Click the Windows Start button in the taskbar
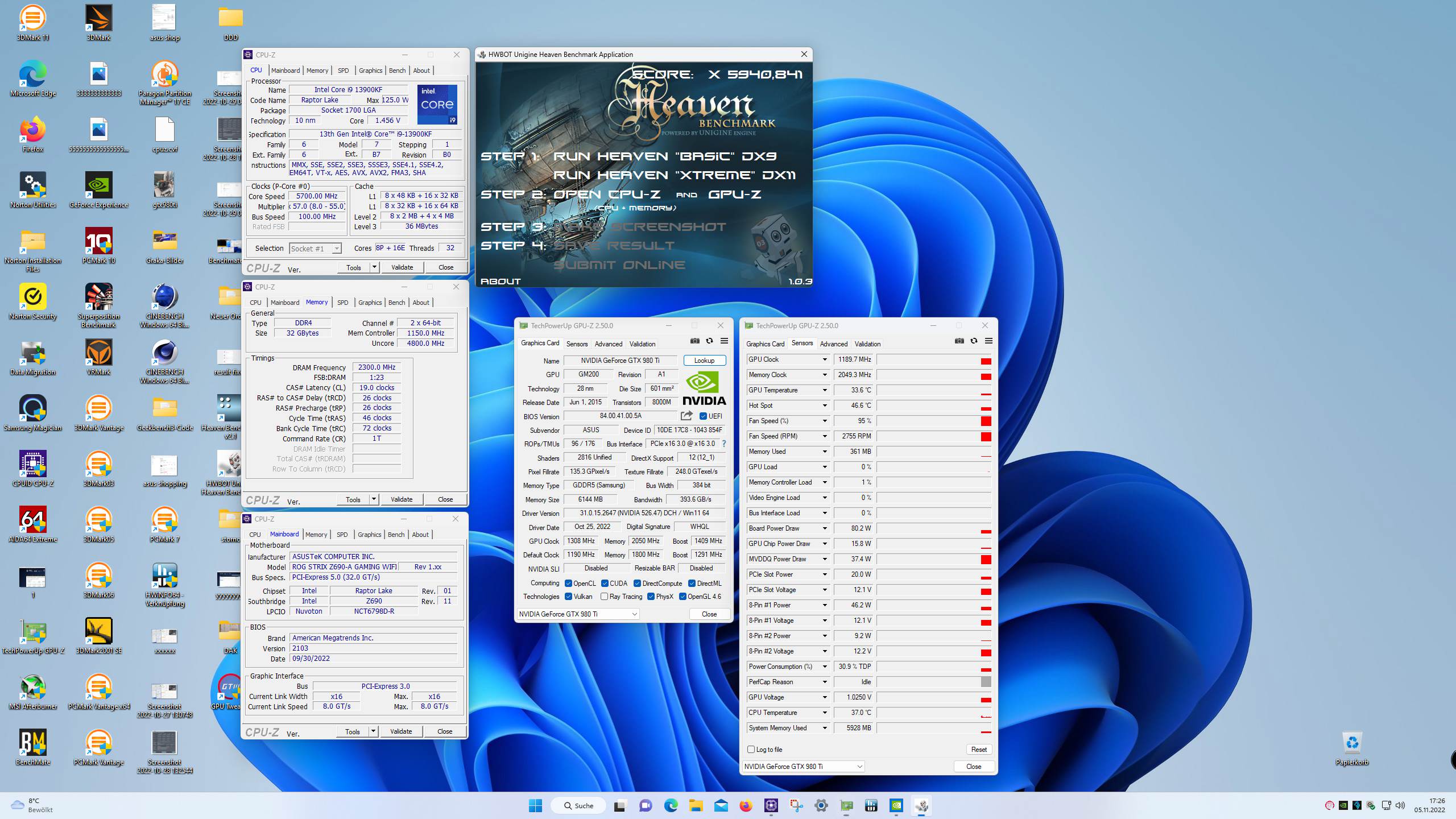 (x=535, y=805)
